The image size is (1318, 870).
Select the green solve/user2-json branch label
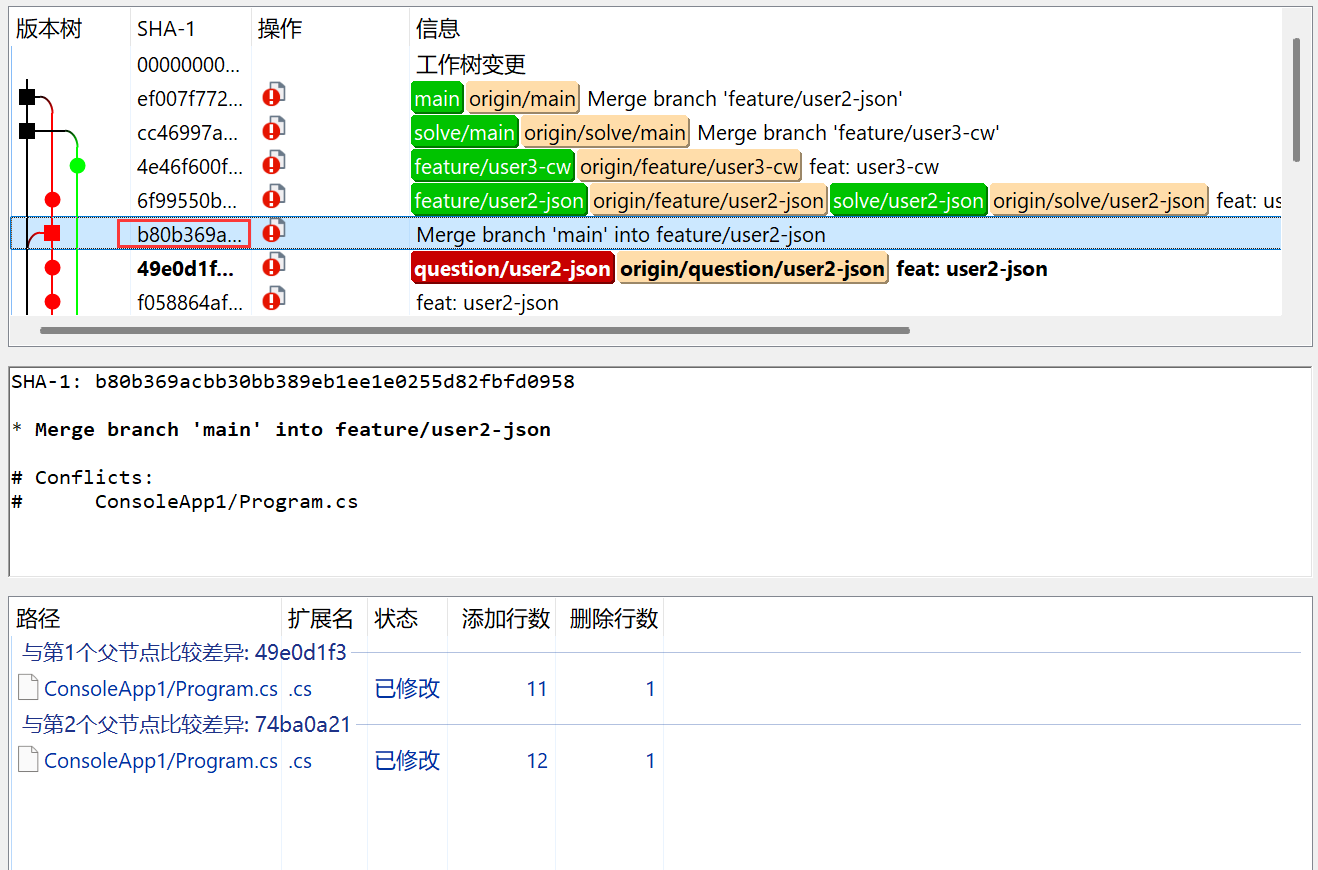909,200
